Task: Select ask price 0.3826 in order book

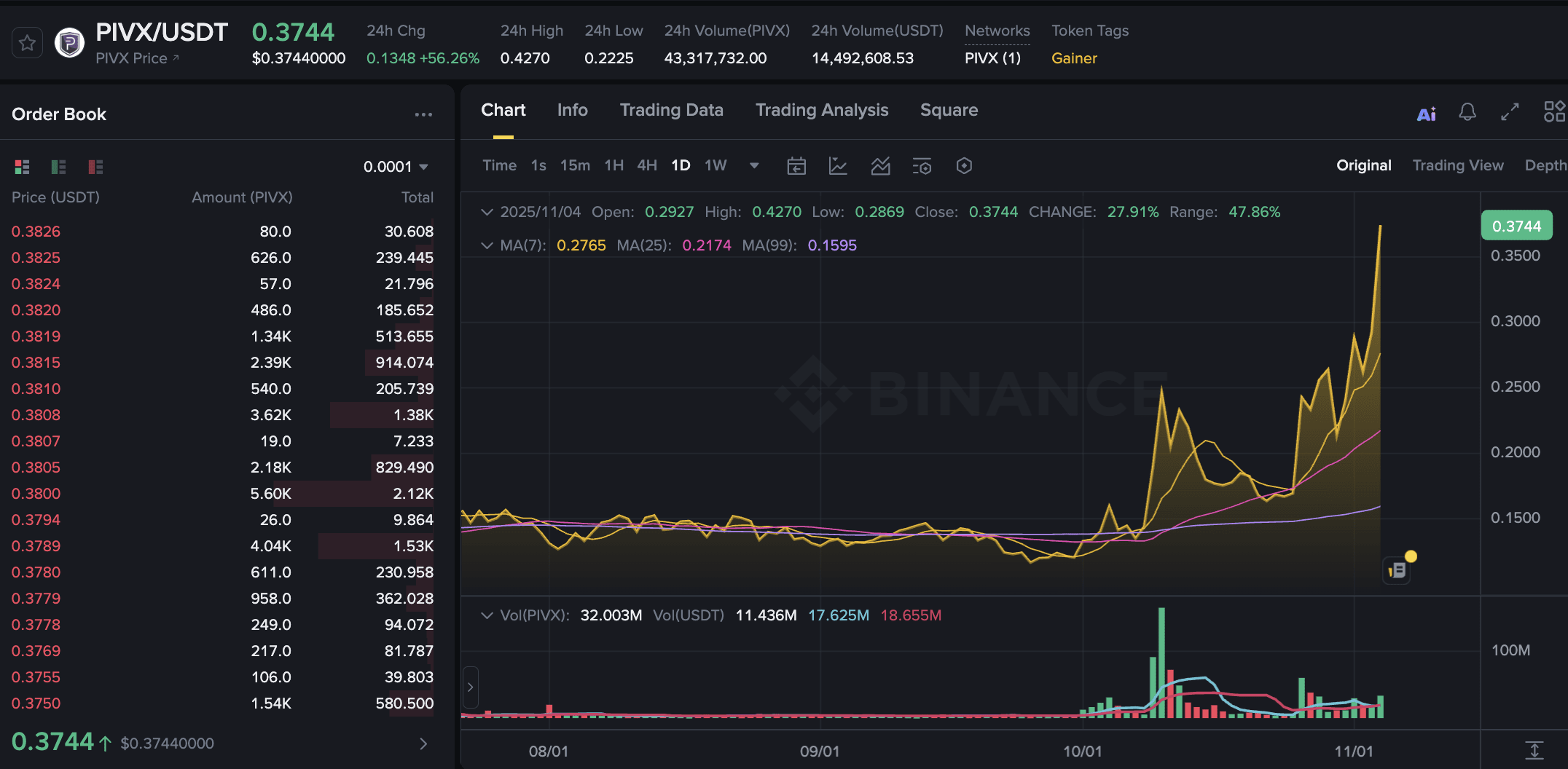Action: click(x=36, y=232)
